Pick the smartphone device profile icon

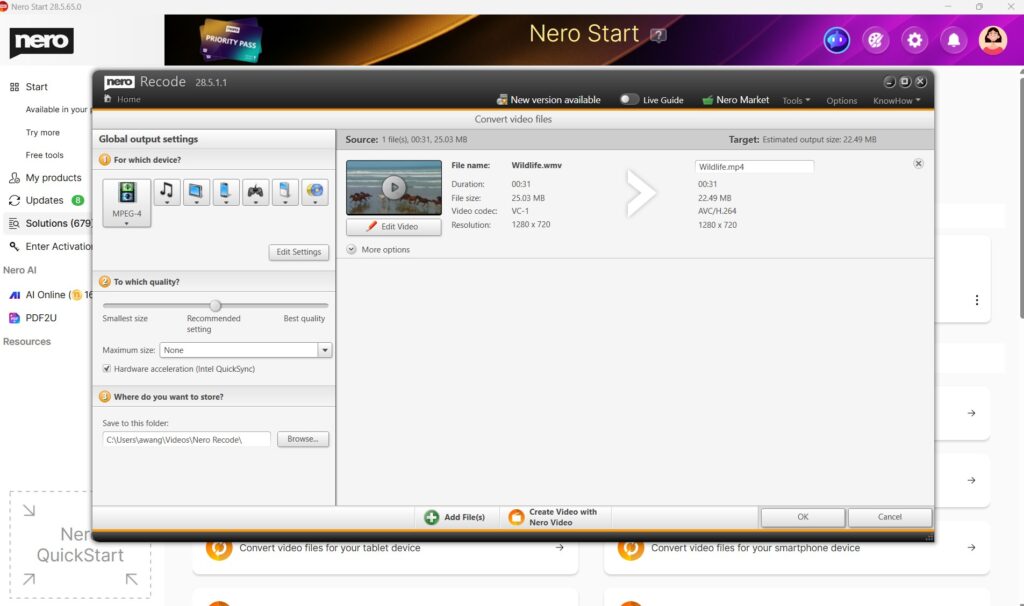[226, 191]
